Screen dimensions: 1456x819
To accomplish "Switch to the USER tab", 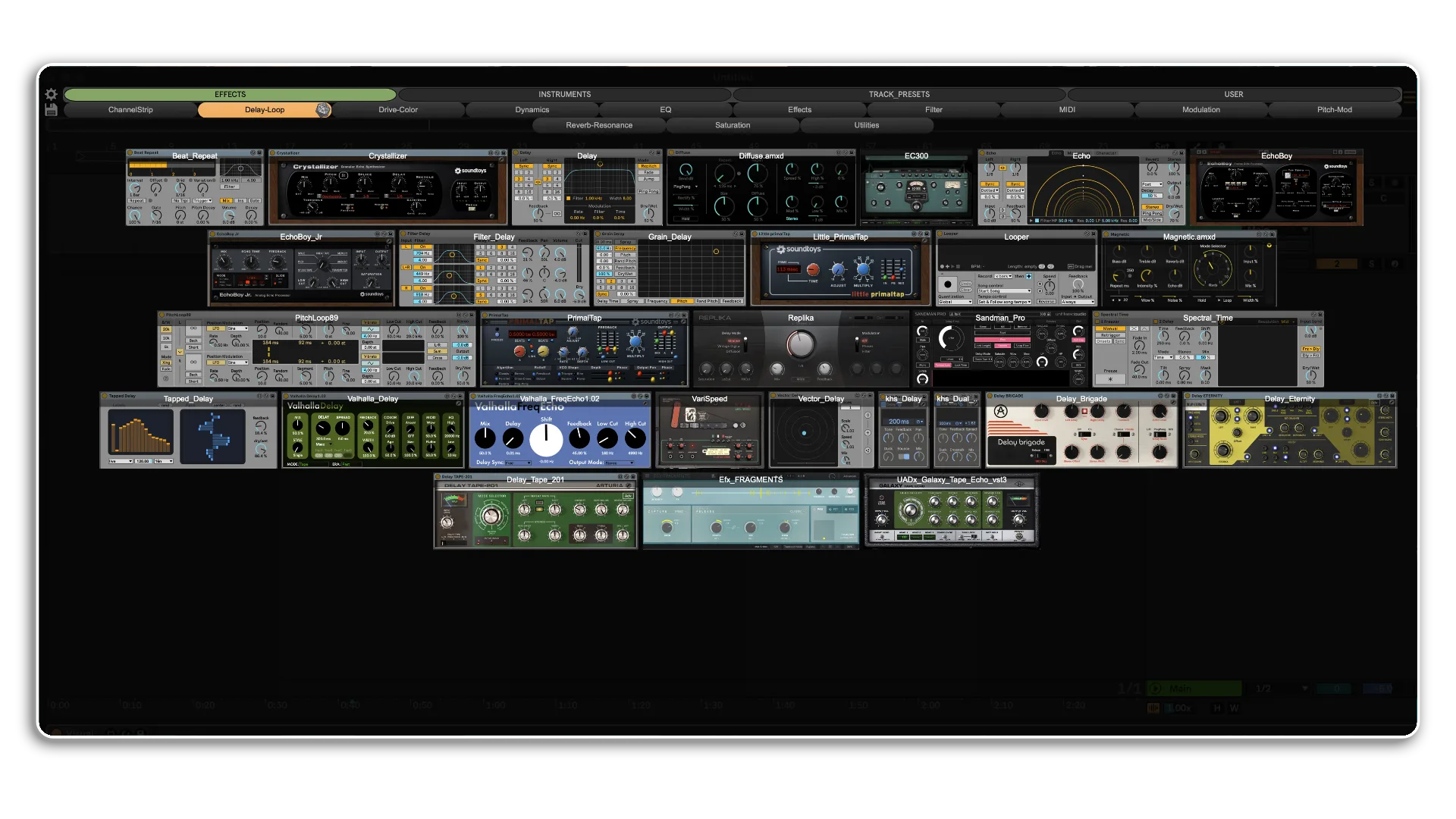I will pyautogui.click(x=1234, y=95).
